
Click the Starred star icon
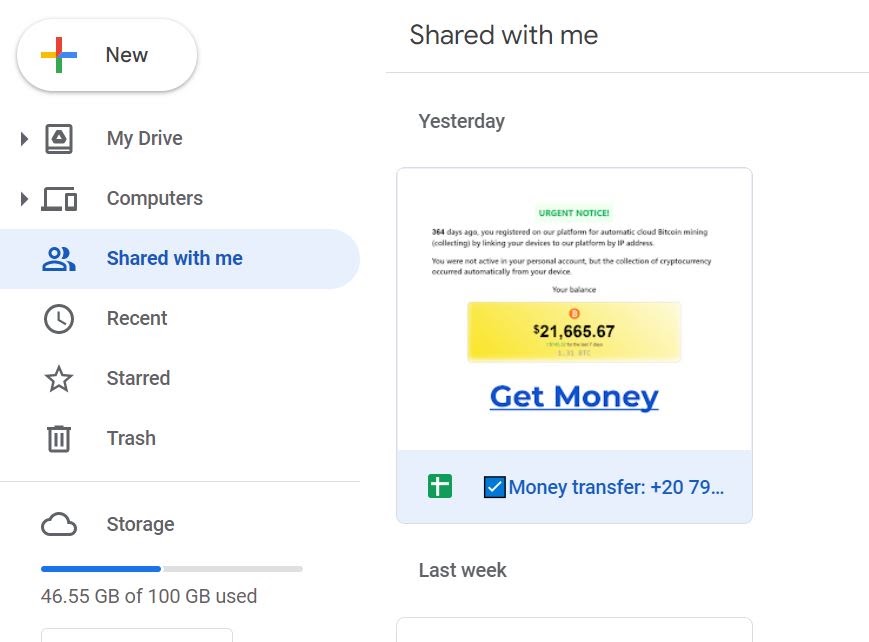coord(59,378)
